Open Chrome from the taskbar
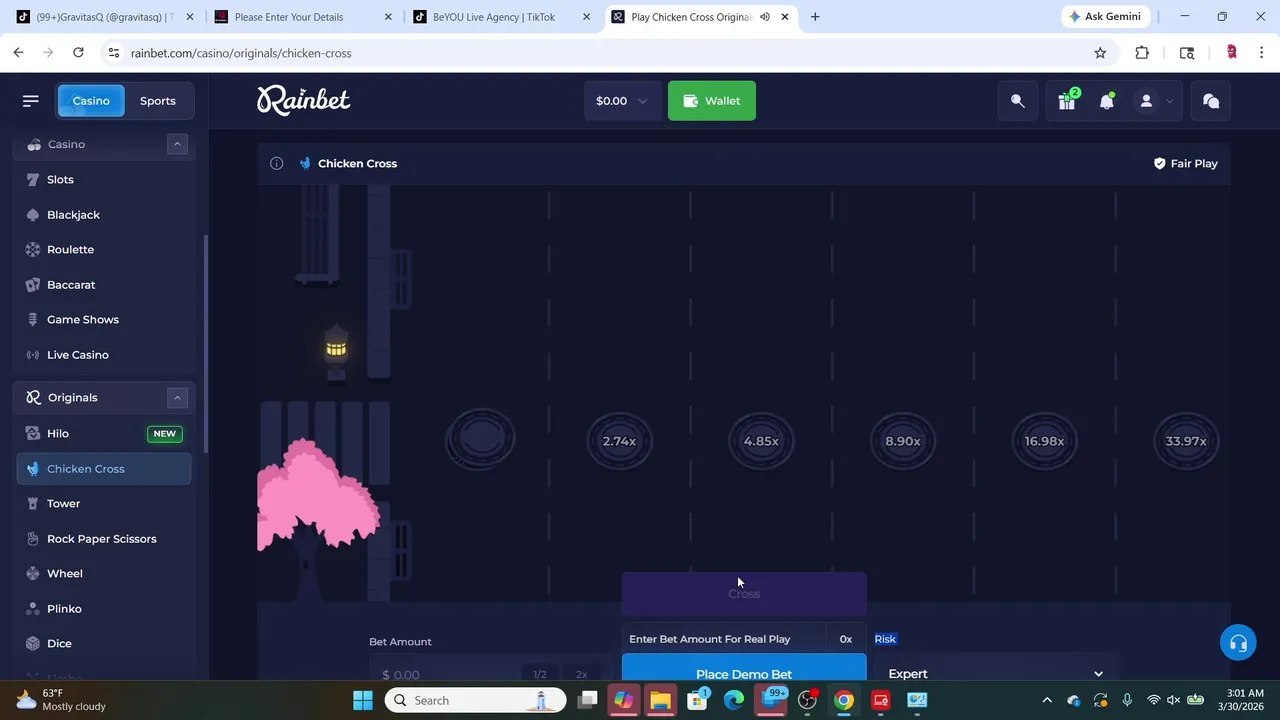Screen dimensions: 1280x720 click(844, 700)
